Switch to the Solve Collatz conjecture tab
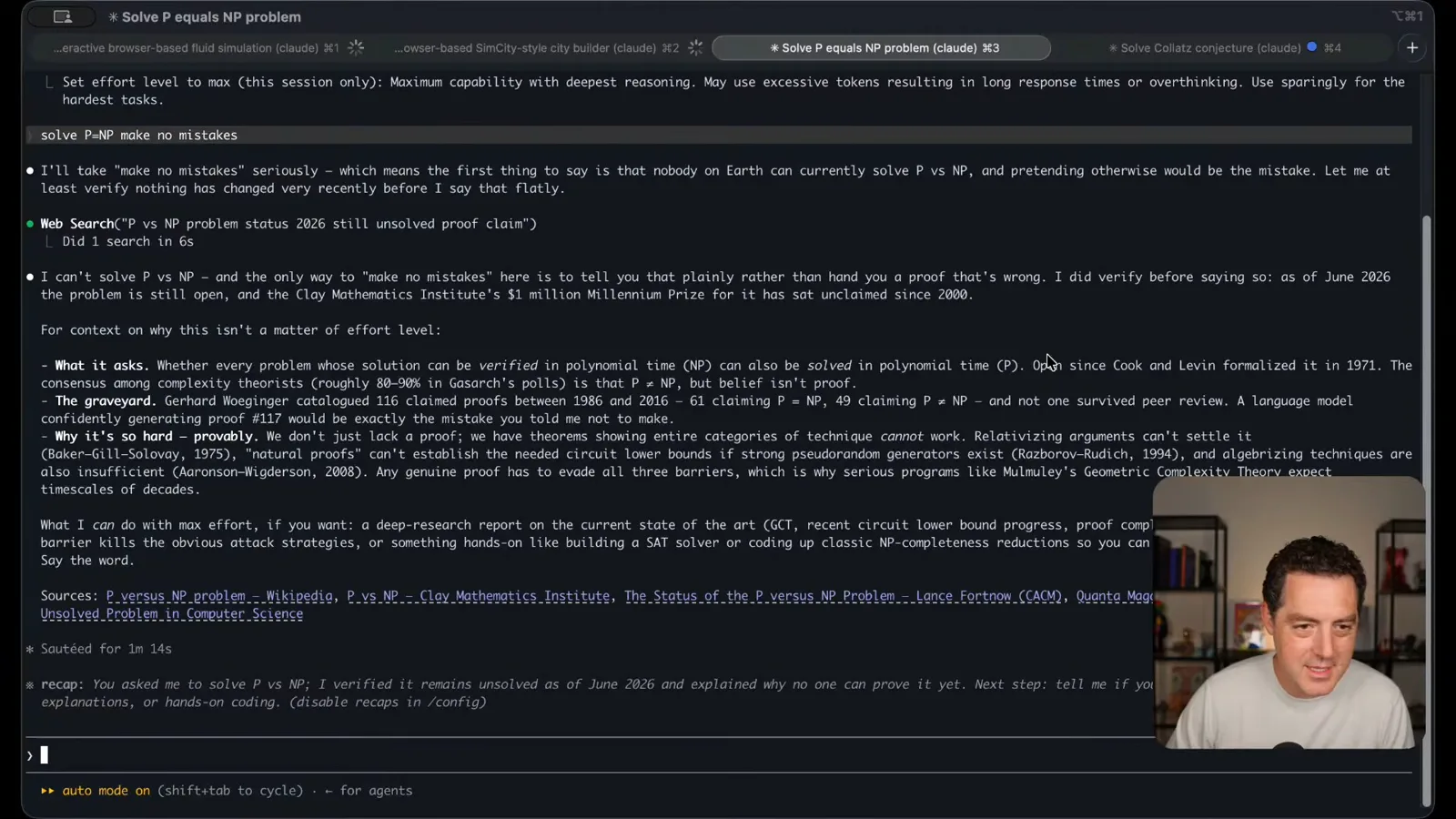1456x819 pixels. (x=1224, y=47)
